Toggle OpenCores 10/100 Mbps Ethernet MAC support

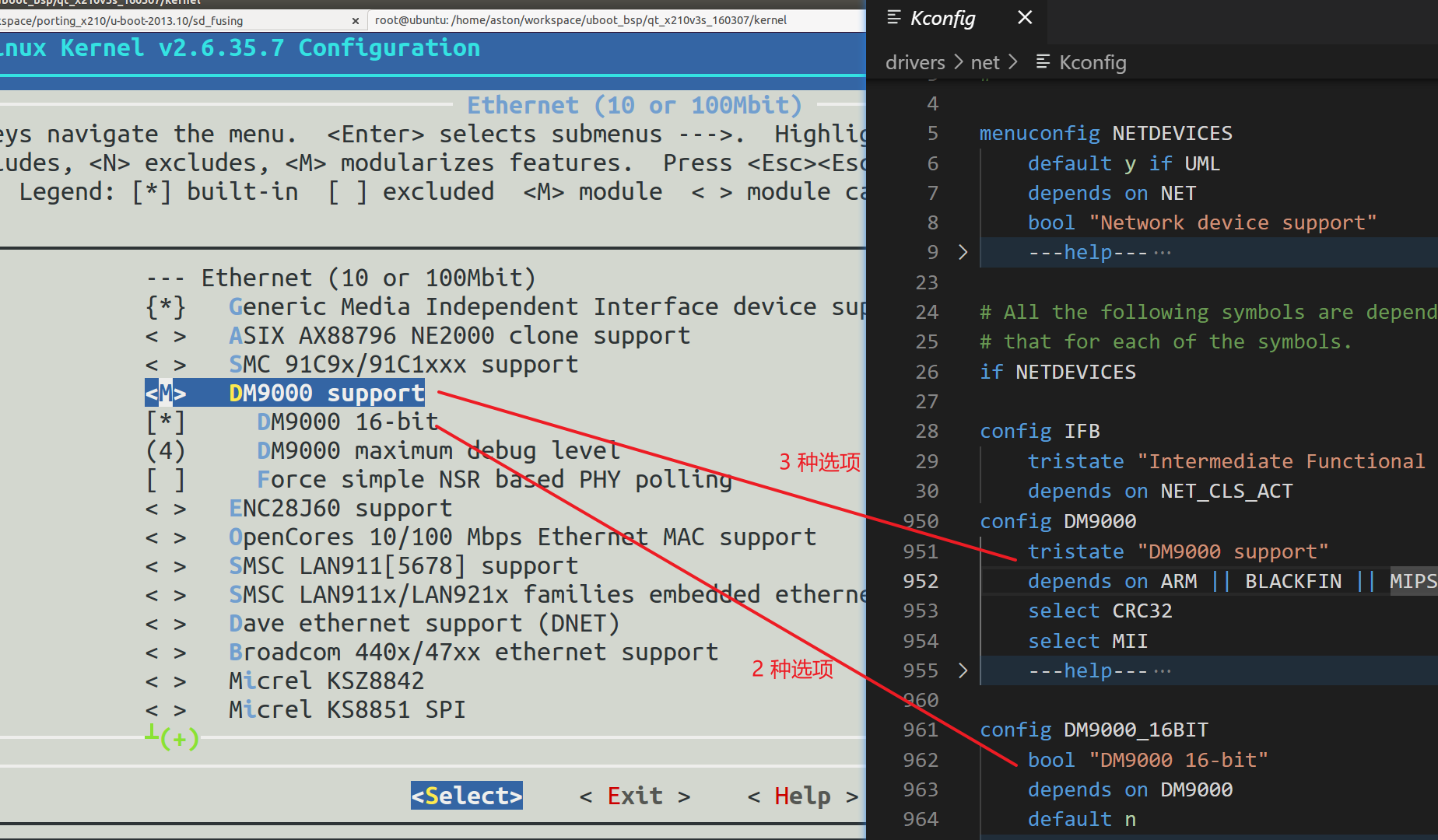(166, 537)
